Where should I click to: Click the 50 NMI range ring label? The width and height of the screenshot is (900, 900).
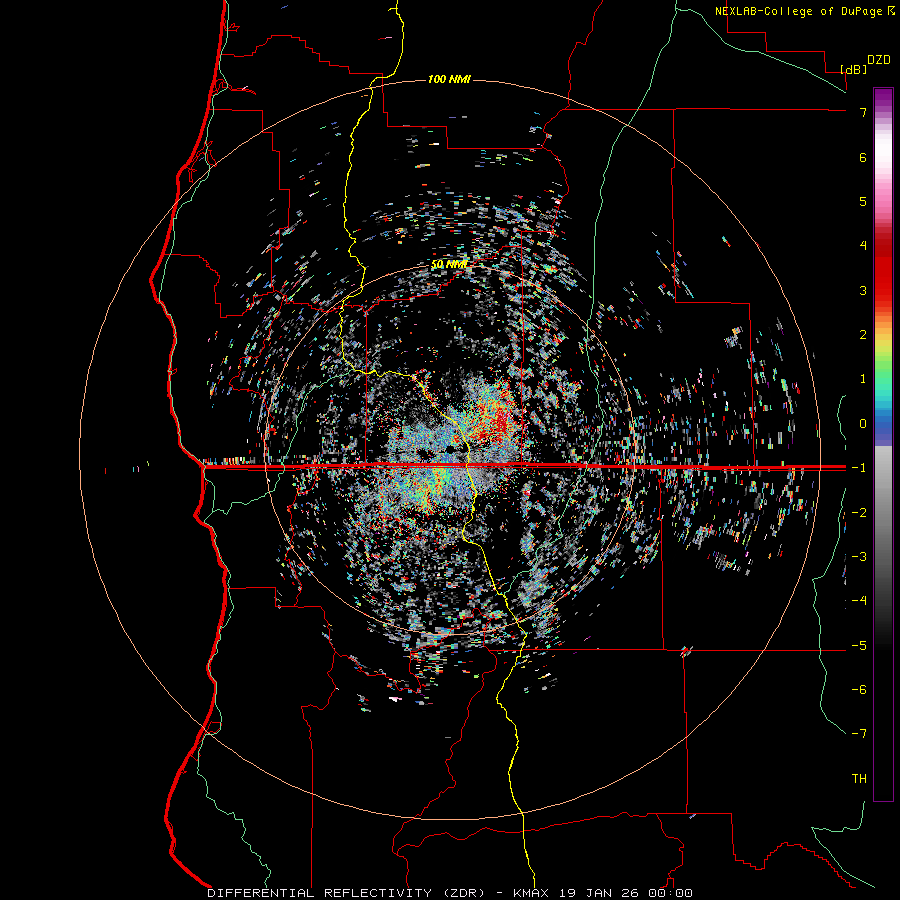[x=449, y=265]
